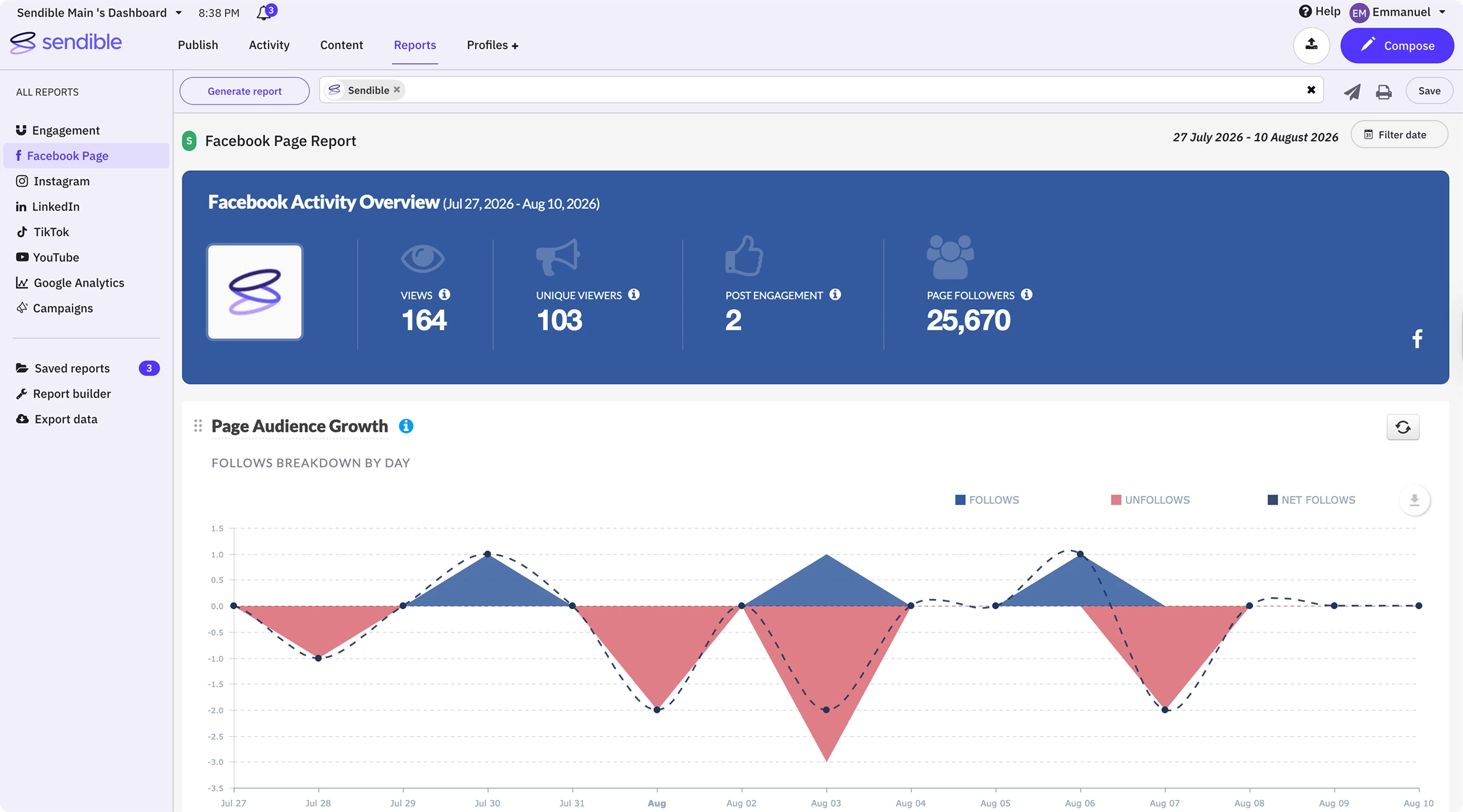The image size is (1463, 812).
Task: Open Profiles + menu
Action: [492, 45]
